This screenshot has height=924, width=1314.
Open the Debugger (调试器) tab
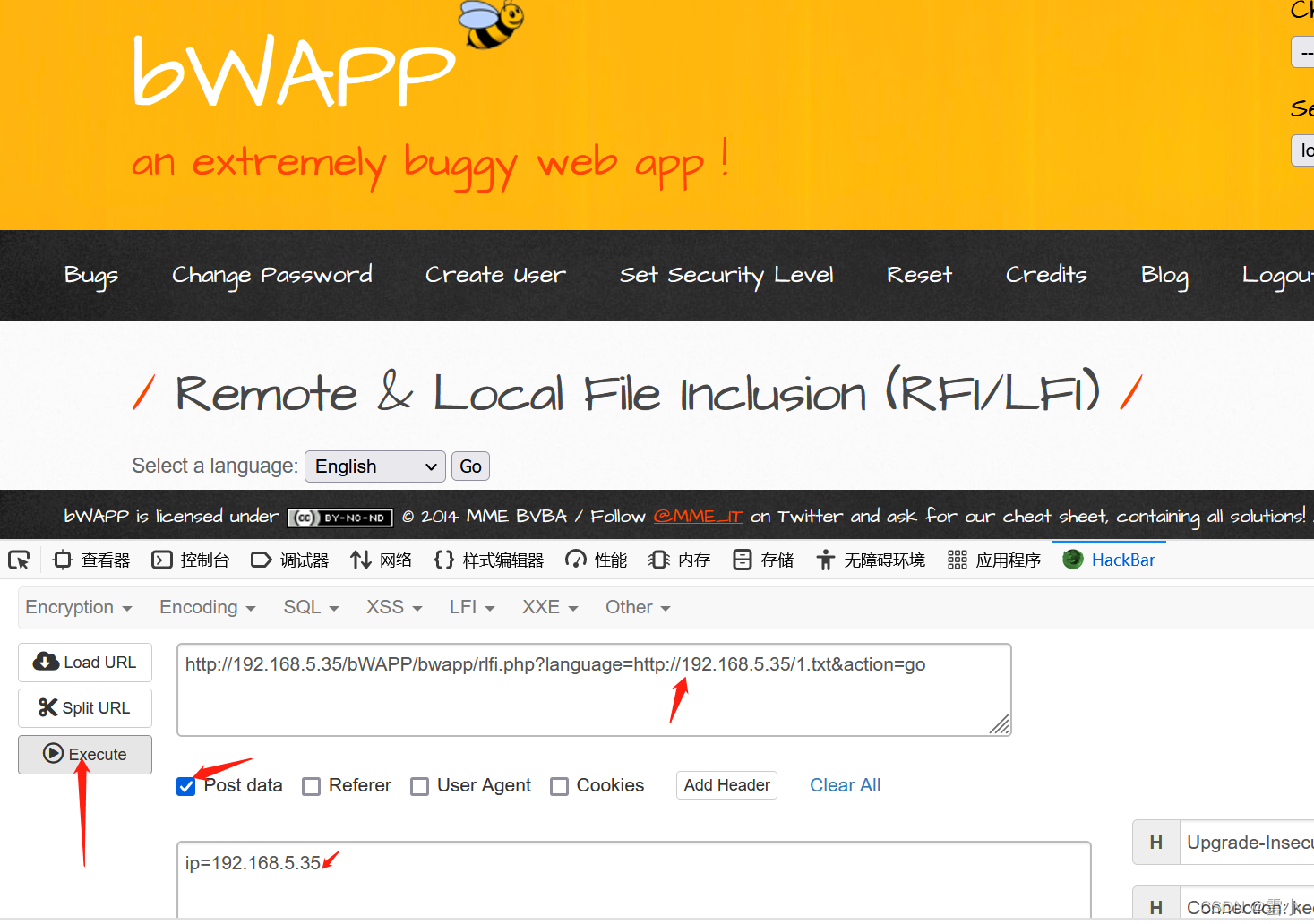pos(290,560)
